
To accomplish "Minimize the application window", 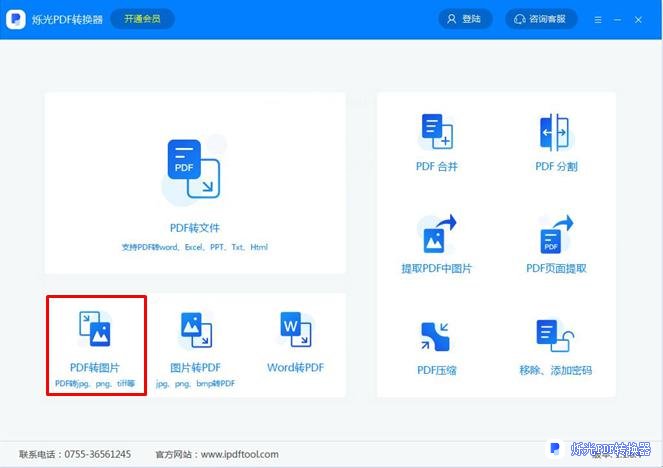I will pyautogui.click(x=620, y=19).
